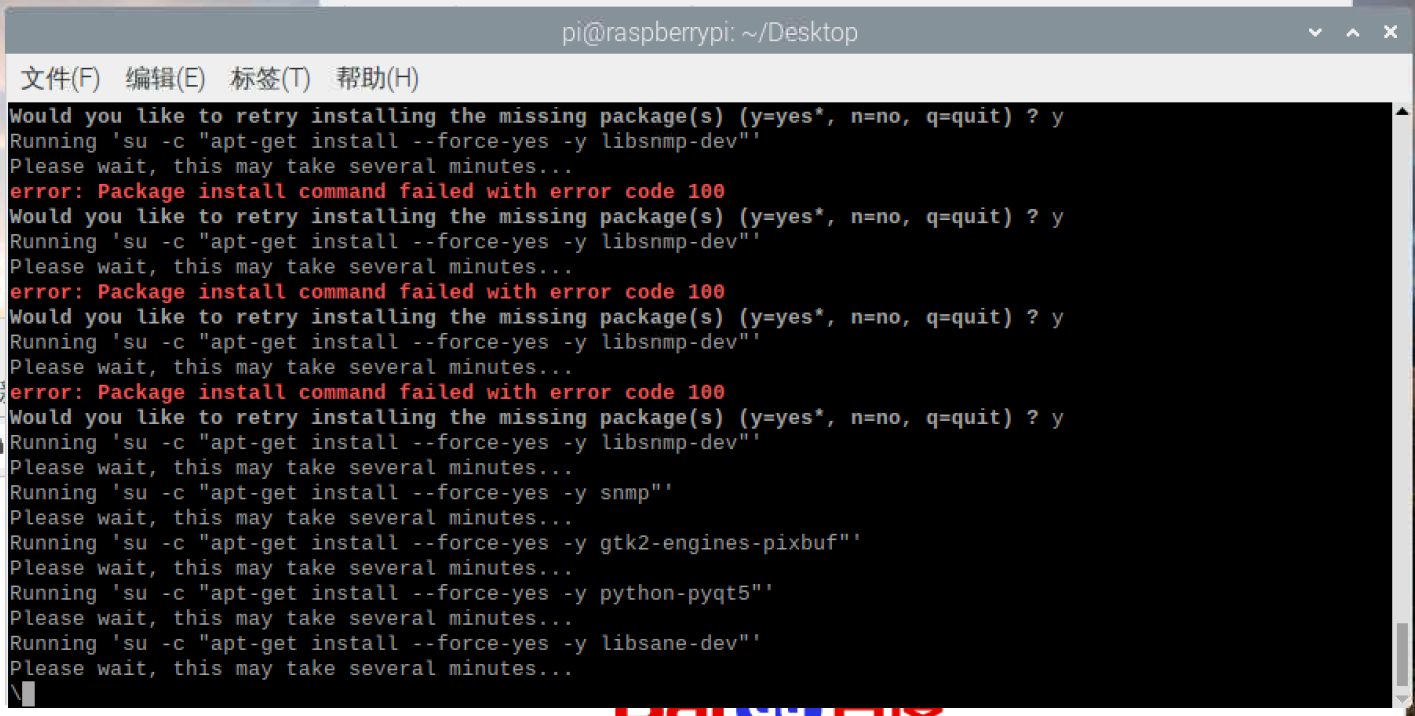Screen dimensions: 1415x716
Task: Open the 文件(F) menu
Action: [60, 78]
